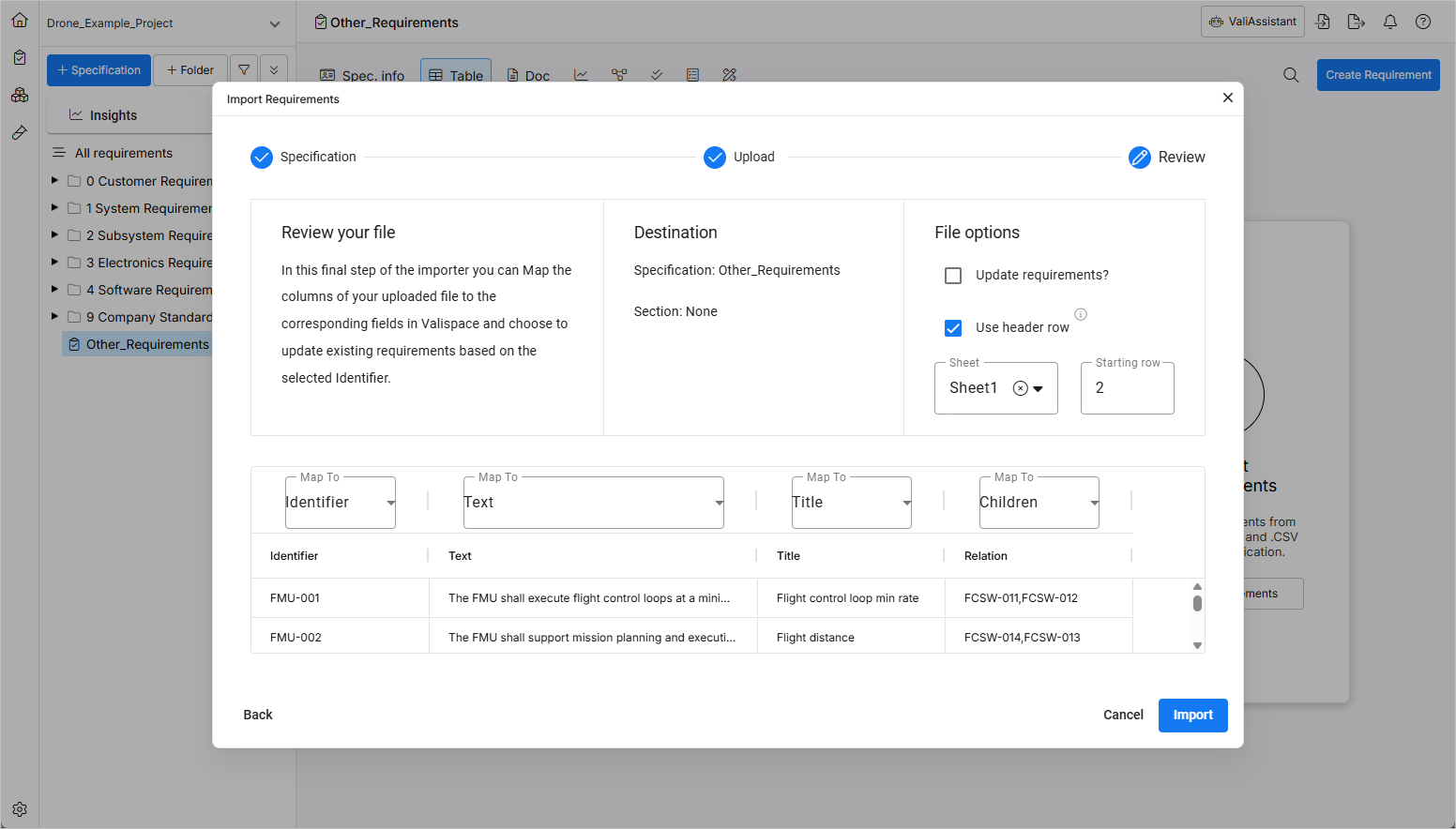Click the filter funnel icon
Screen dimensions: 1456x829
(x=244, y=70)
